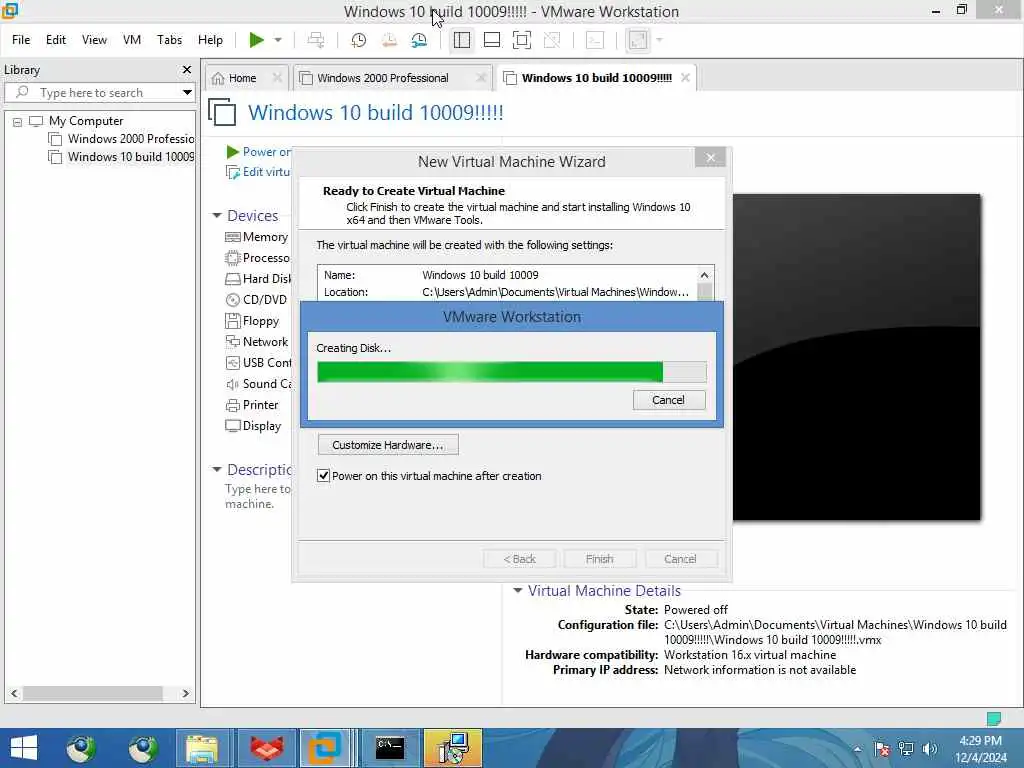Click the VMware Workstation taskbar icon
The width and height of the screenshot is (1024, 768).
[x=325, y=748]
